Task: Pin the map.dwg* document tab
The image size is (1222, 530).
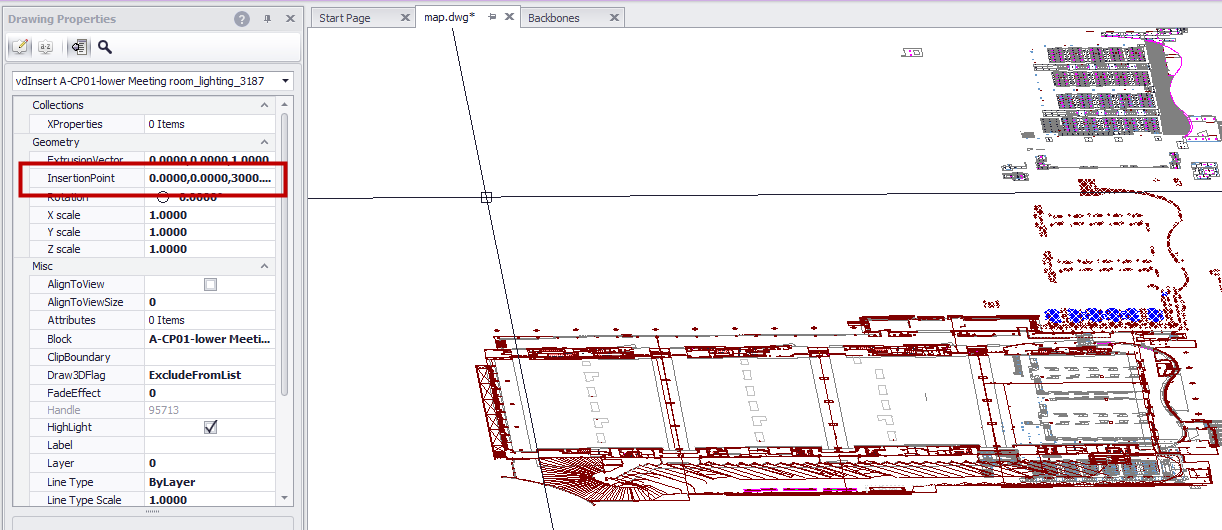Action: [x=492, y=17]
